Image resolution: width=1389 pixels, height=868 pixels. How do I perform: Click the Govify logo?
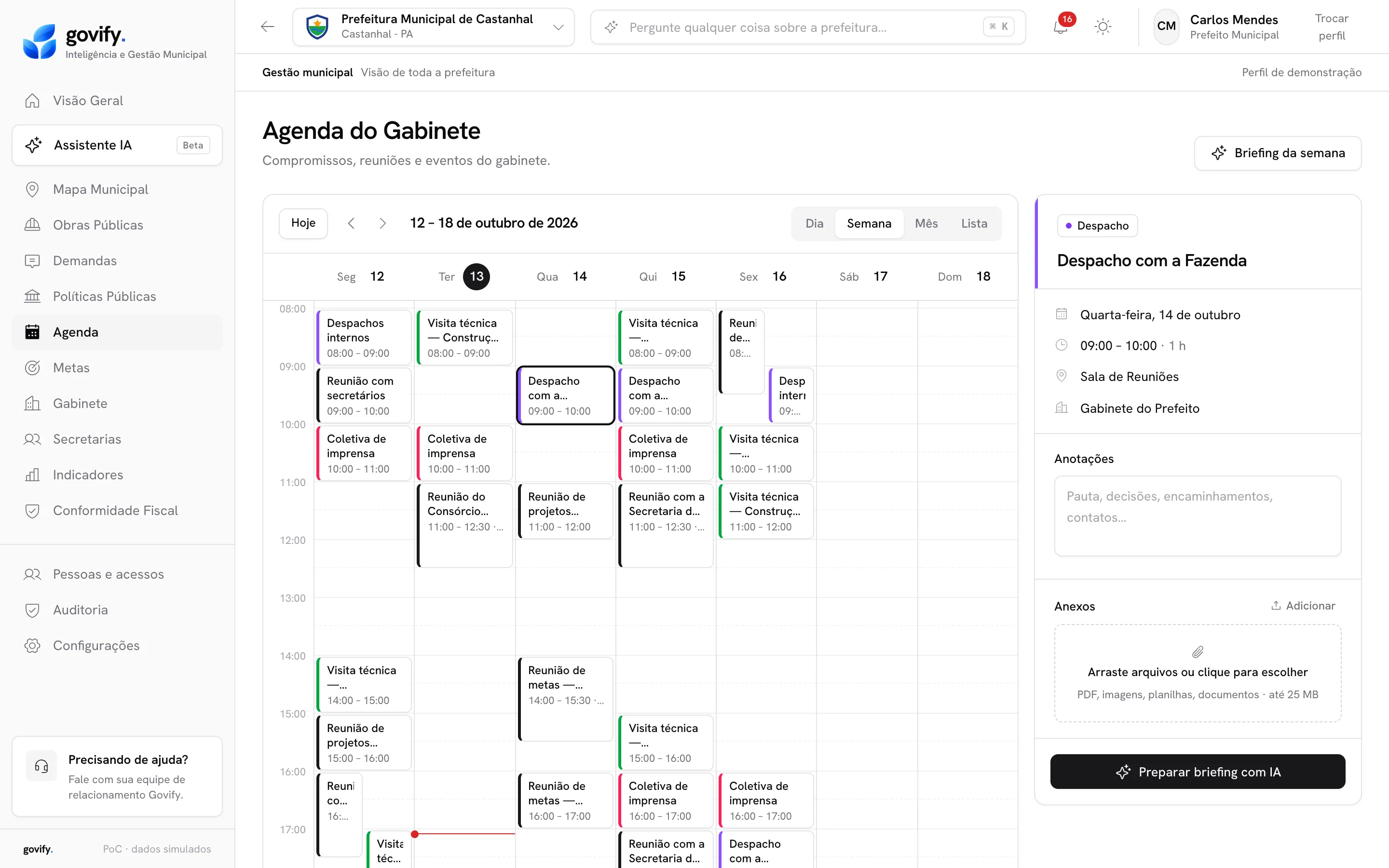click(115, 41)
